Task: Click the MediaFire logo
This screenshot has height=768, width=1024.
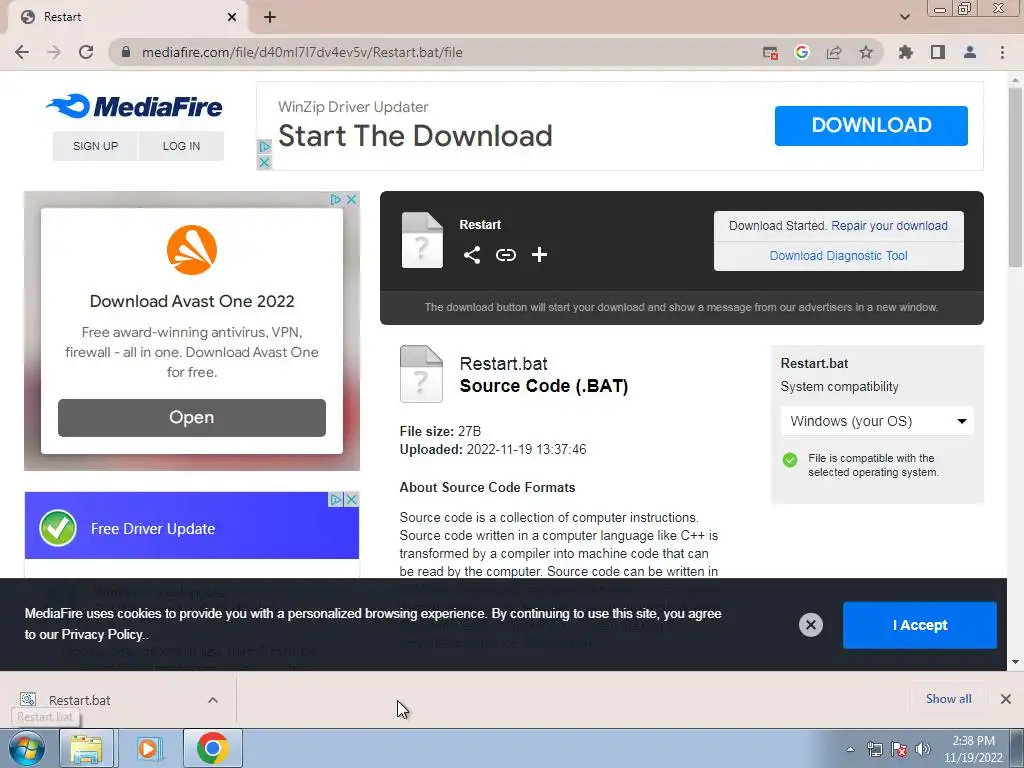Action: [134, 106]
